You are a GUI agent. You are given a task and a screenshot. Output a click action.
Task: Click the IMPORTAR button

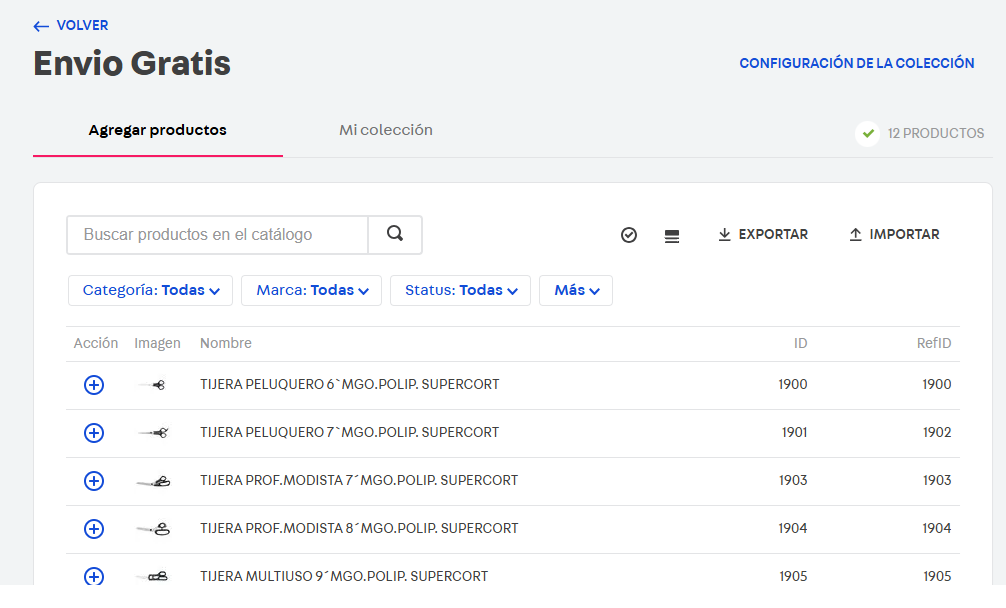(x=894, y=235)
